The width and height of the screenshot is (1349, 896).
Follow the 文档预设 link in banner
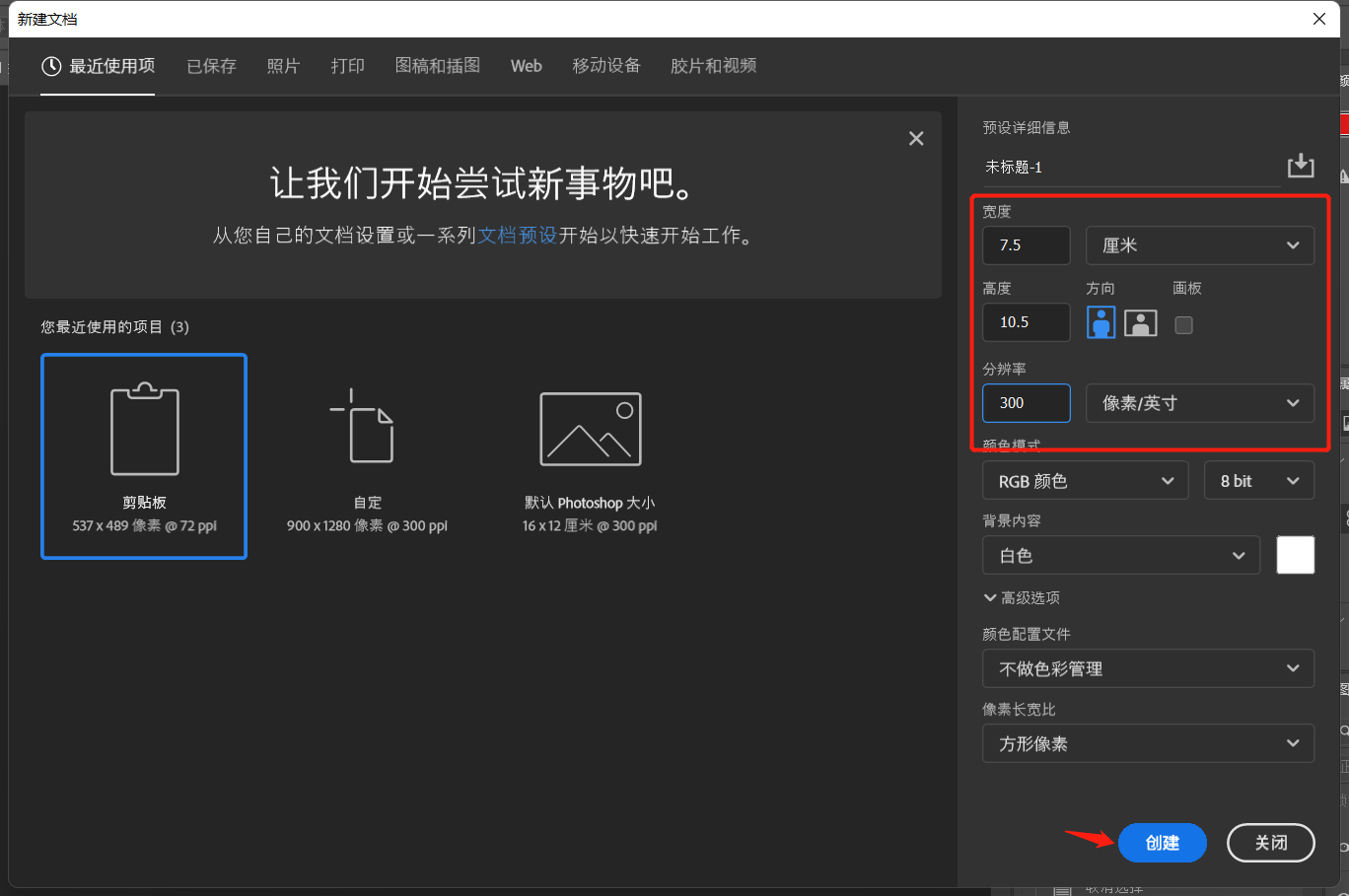[518, 236]
